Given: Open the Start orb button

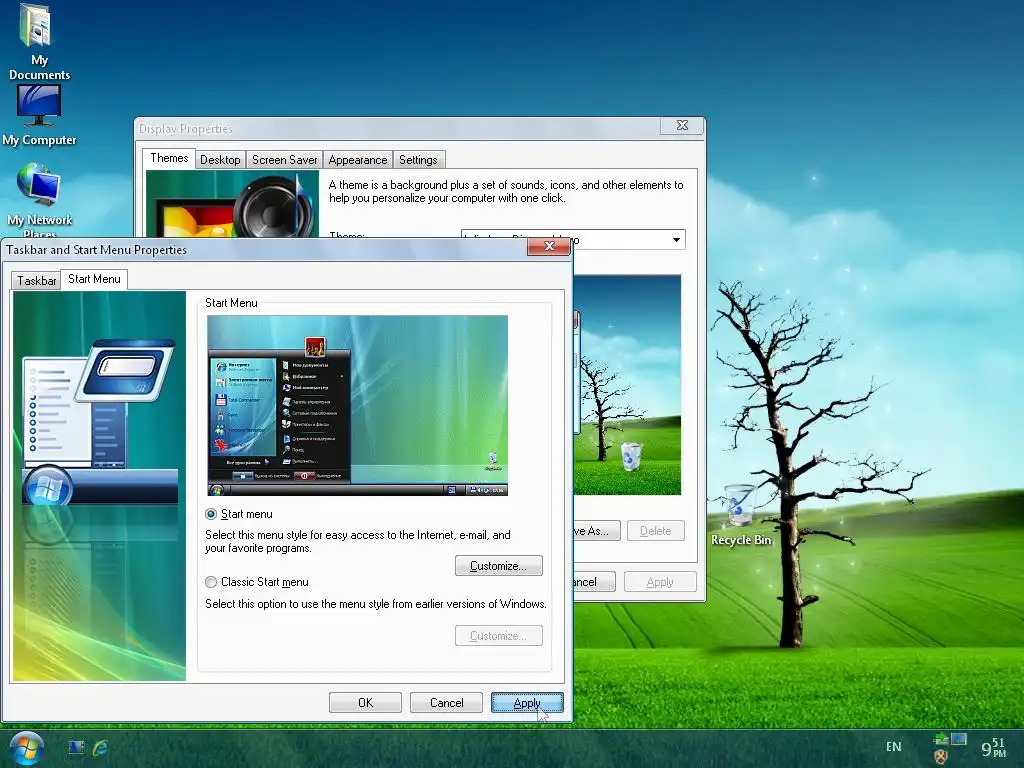Looking at the screenshot, I should click(25, 748).
